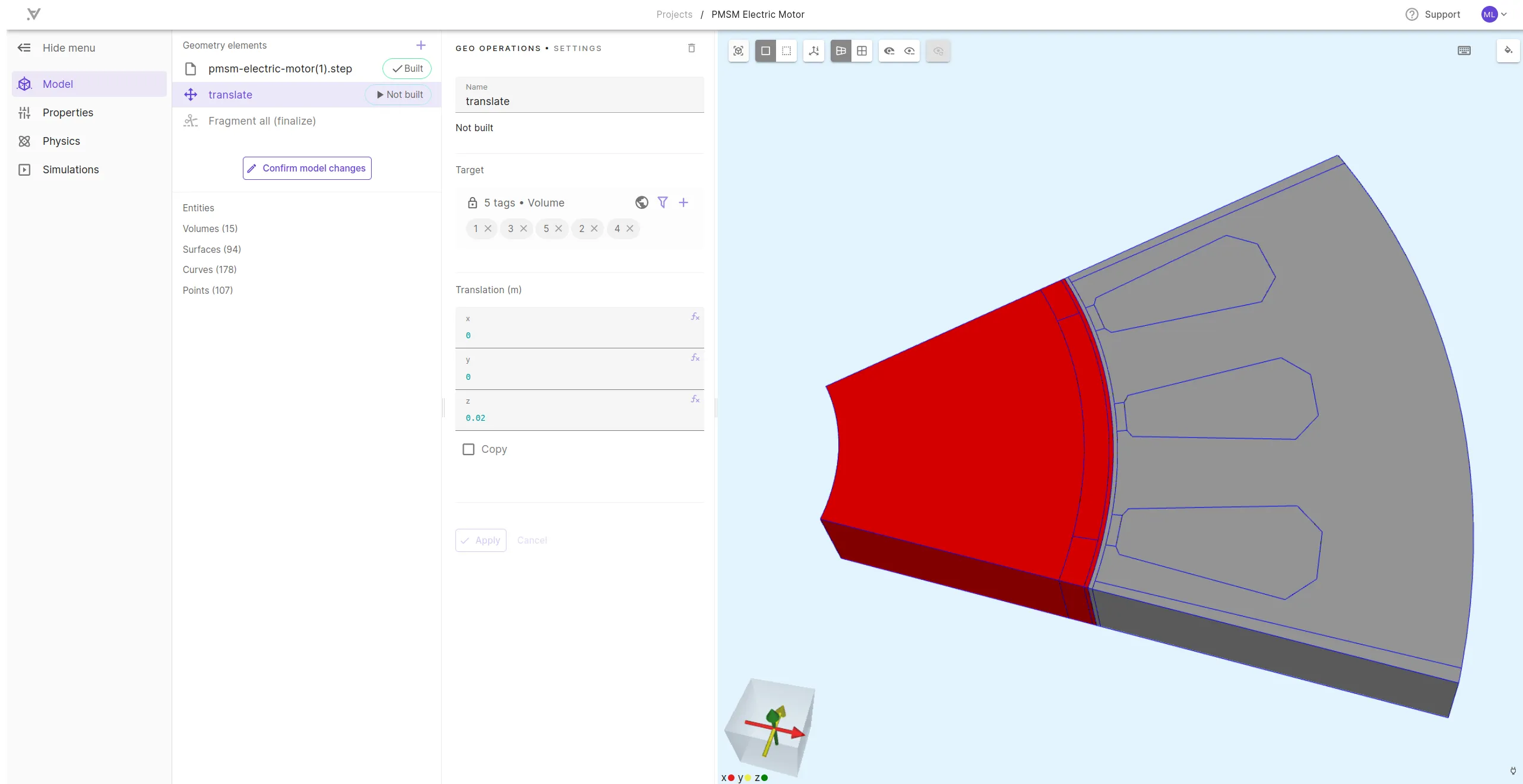Switch to dotted wireframe display mode

click(x=787, y=51)
